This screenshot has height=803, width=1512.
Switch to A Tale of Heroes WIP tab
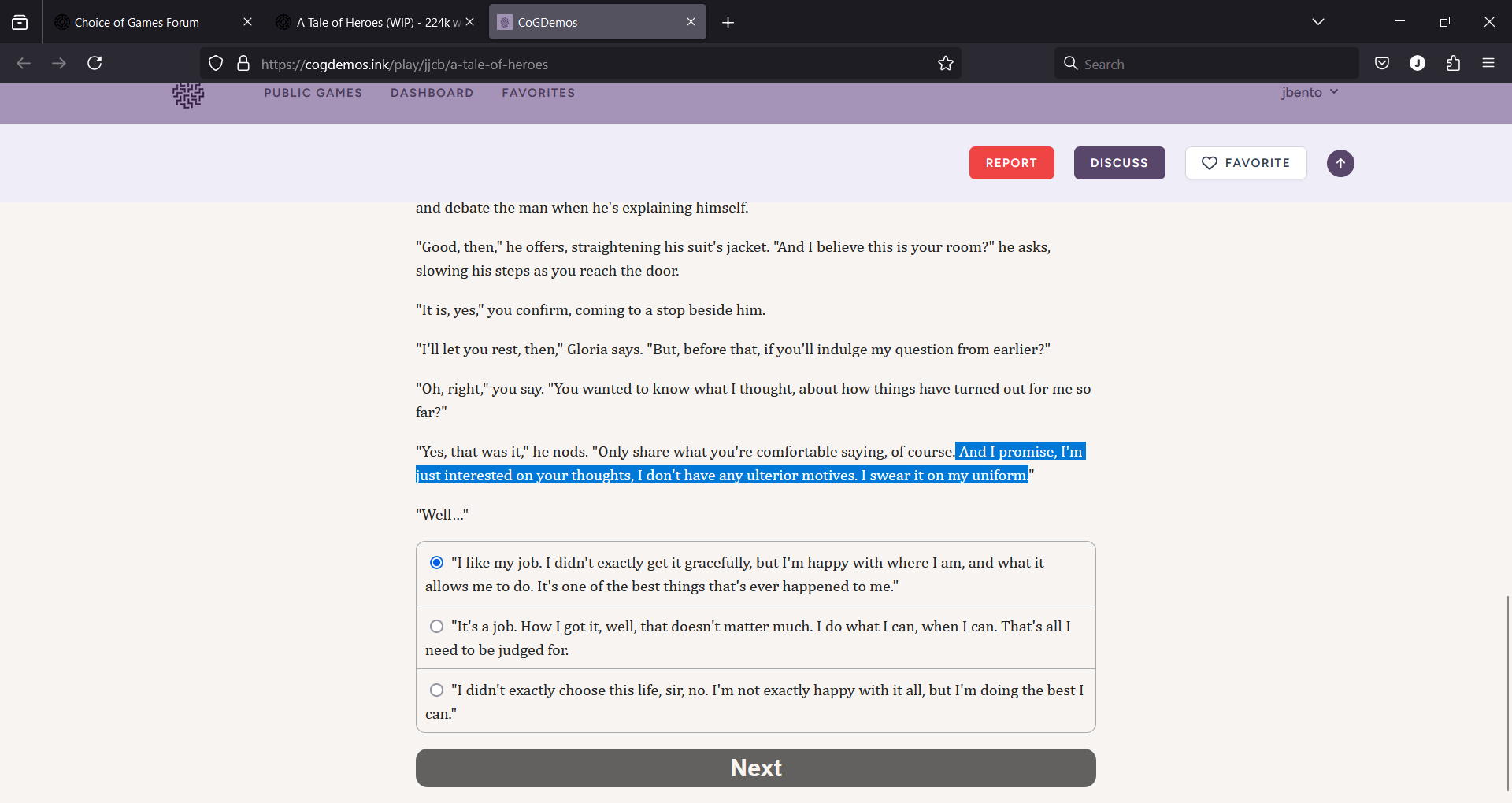pos(375,22)
